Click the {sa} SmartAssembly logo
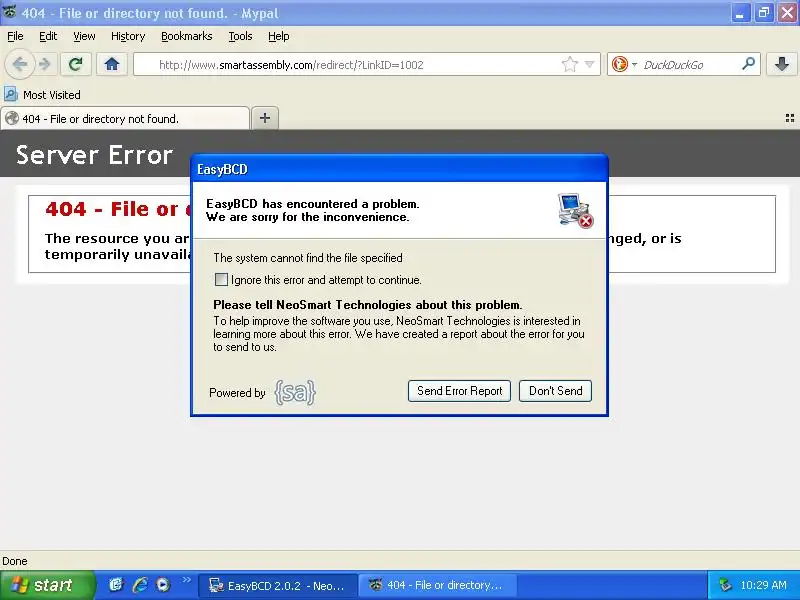This screenshot has width=800, height=600. click(x=295, y=392)
